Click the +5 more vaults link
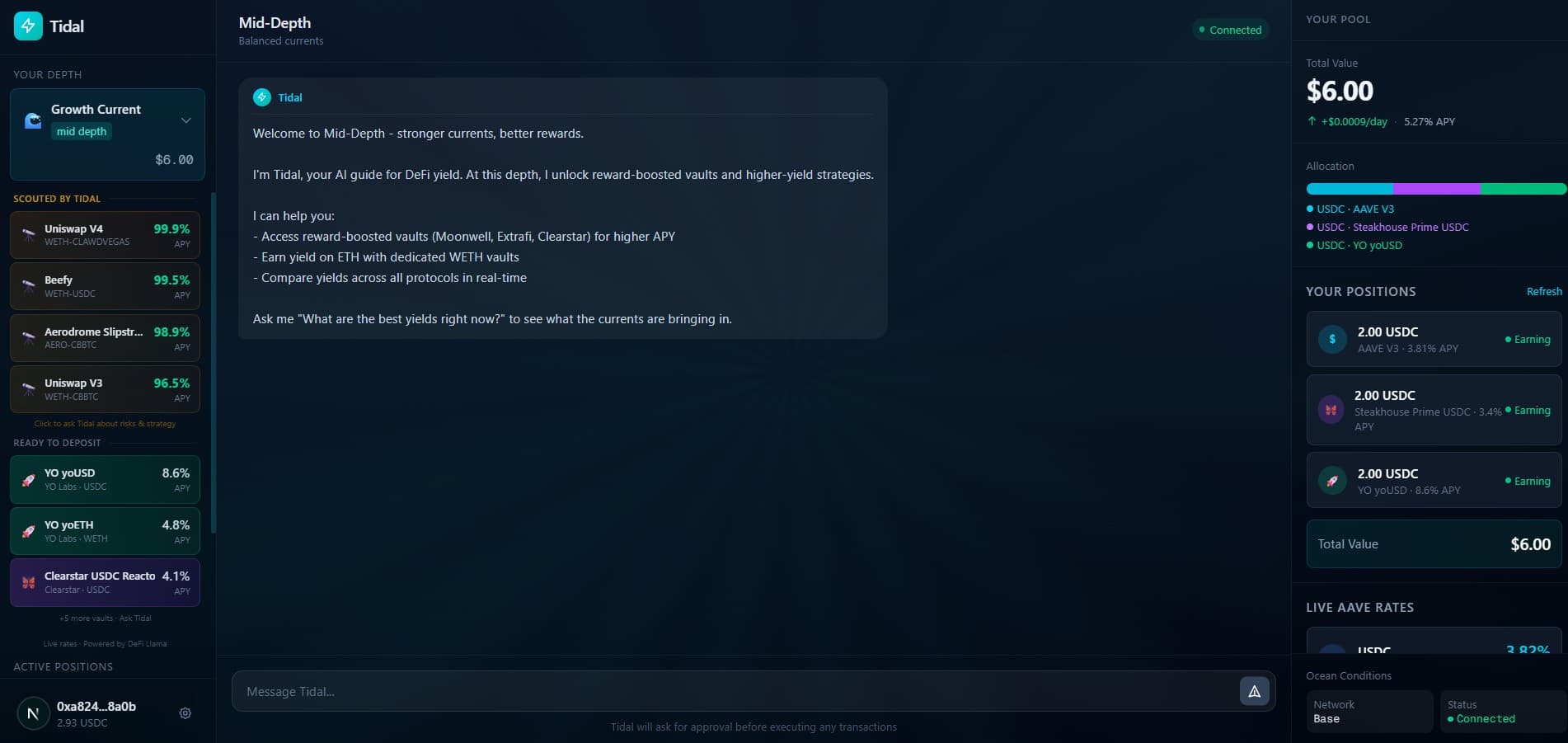 click(x=106, y=618)
